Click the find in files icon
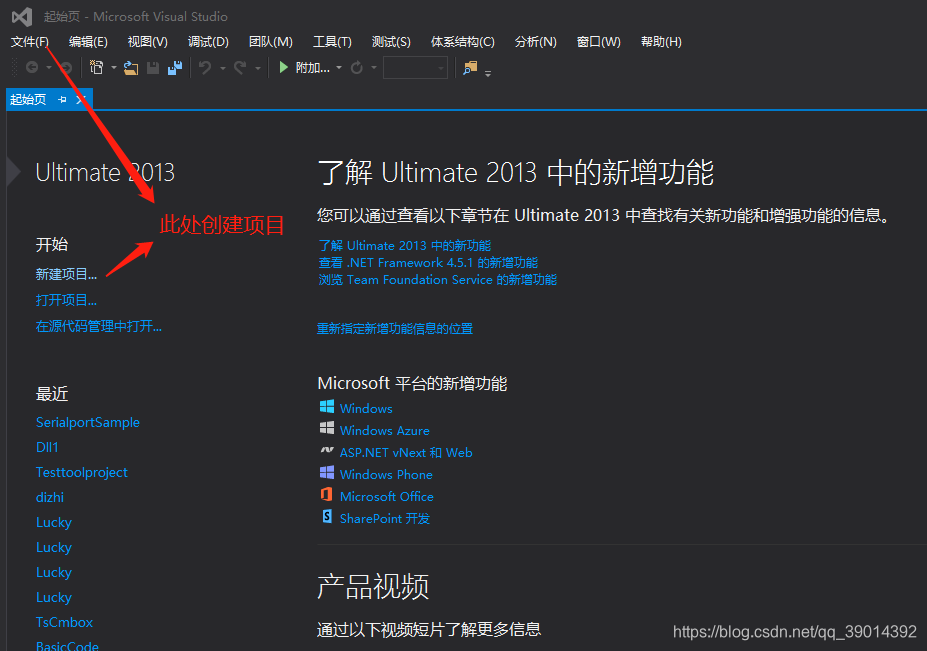Image resolution: width=927 pixels, height=651 pixels. pos(470,68)
